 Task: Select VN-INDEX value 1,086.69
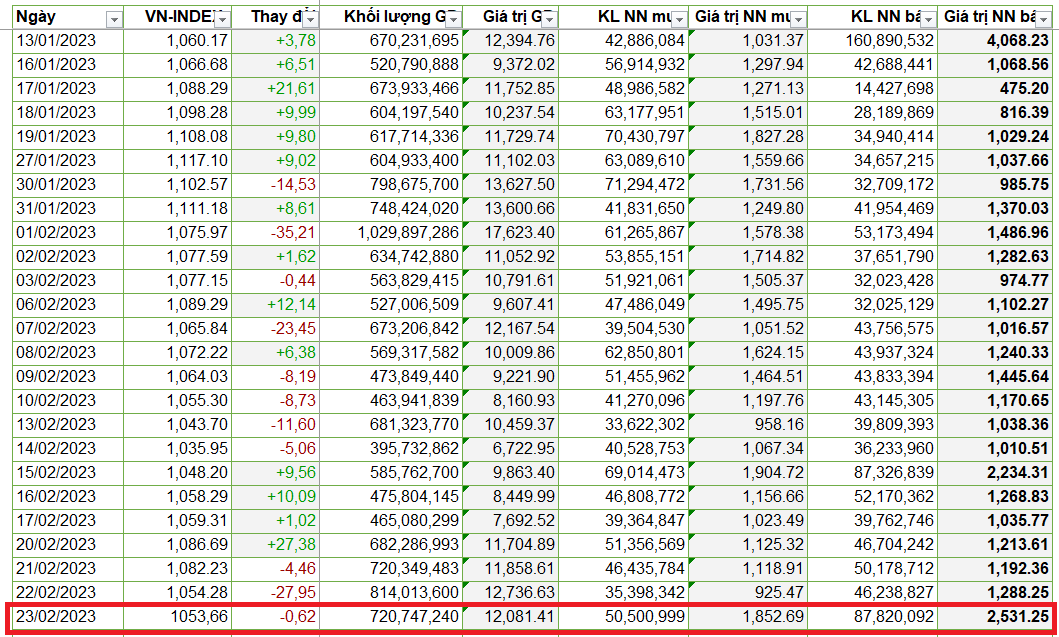[178, 544]
